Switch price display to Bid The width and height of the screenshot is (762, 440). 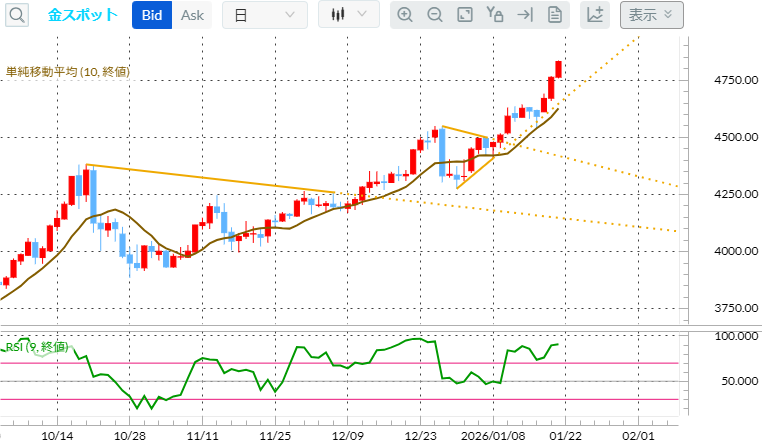click(152, 15)
